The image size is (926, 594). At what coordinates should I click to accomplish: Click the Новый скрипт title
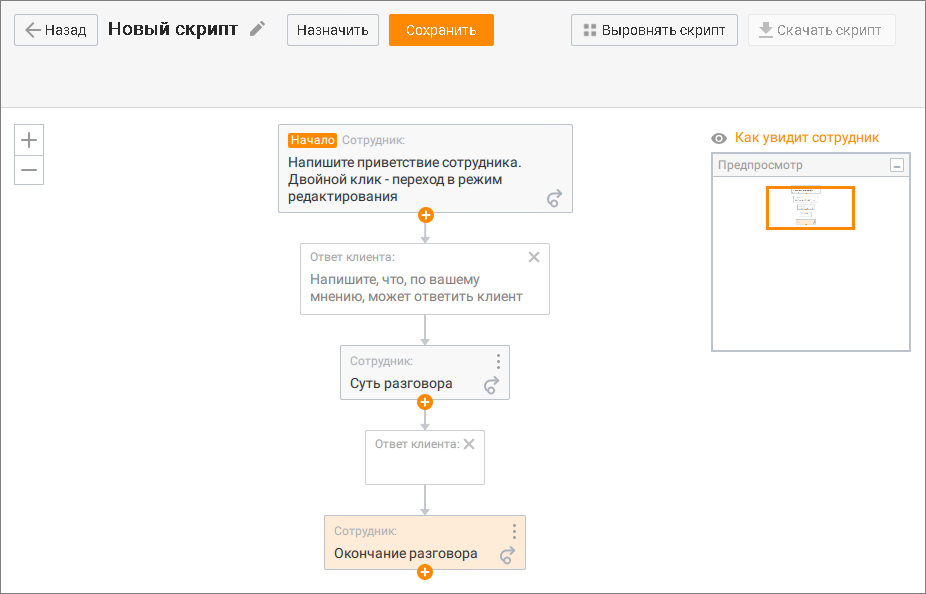173,29
